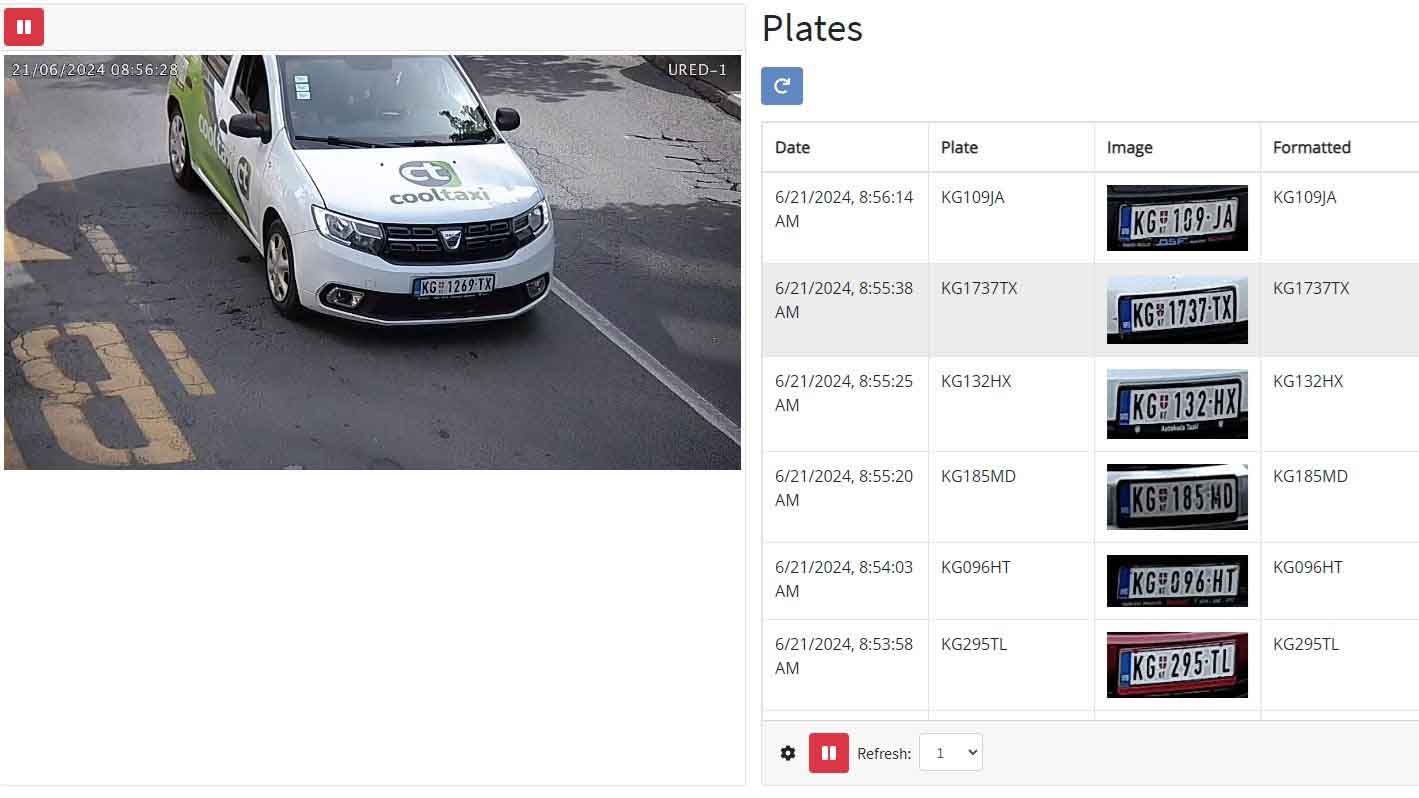Open the KG185MD plate thumbnail image
The width and height of the screenshot is (1419, 798).
click(1177, 497)
